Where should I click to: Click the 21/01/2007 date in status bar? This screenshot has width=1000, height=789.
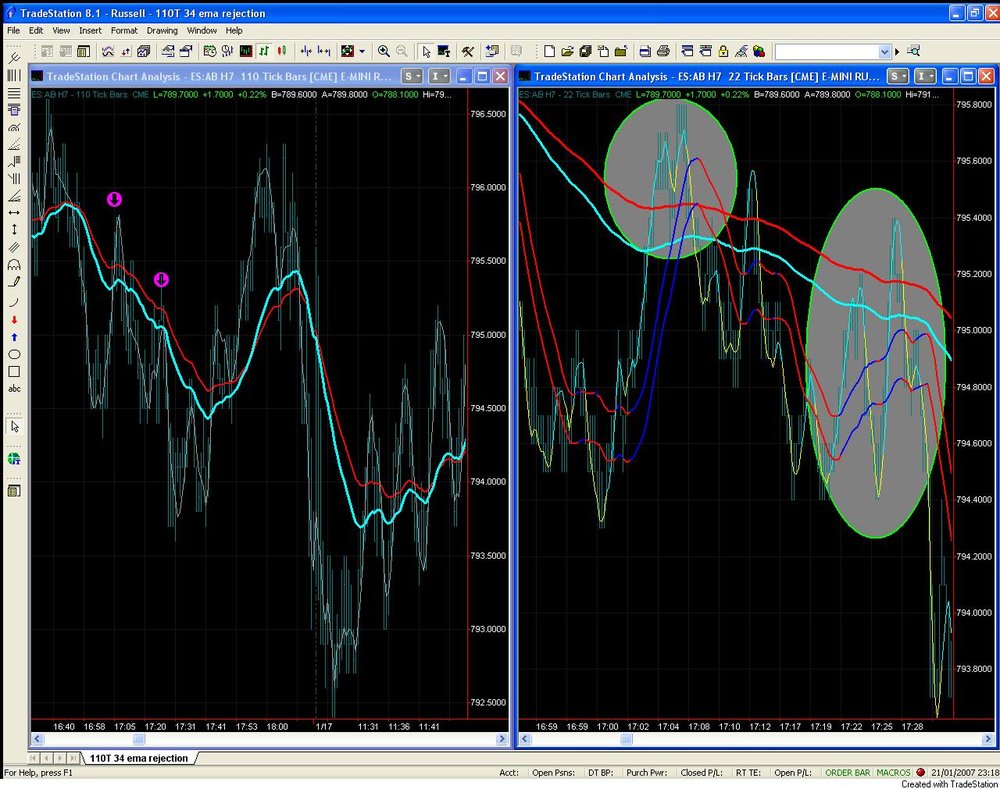[954, 772]
